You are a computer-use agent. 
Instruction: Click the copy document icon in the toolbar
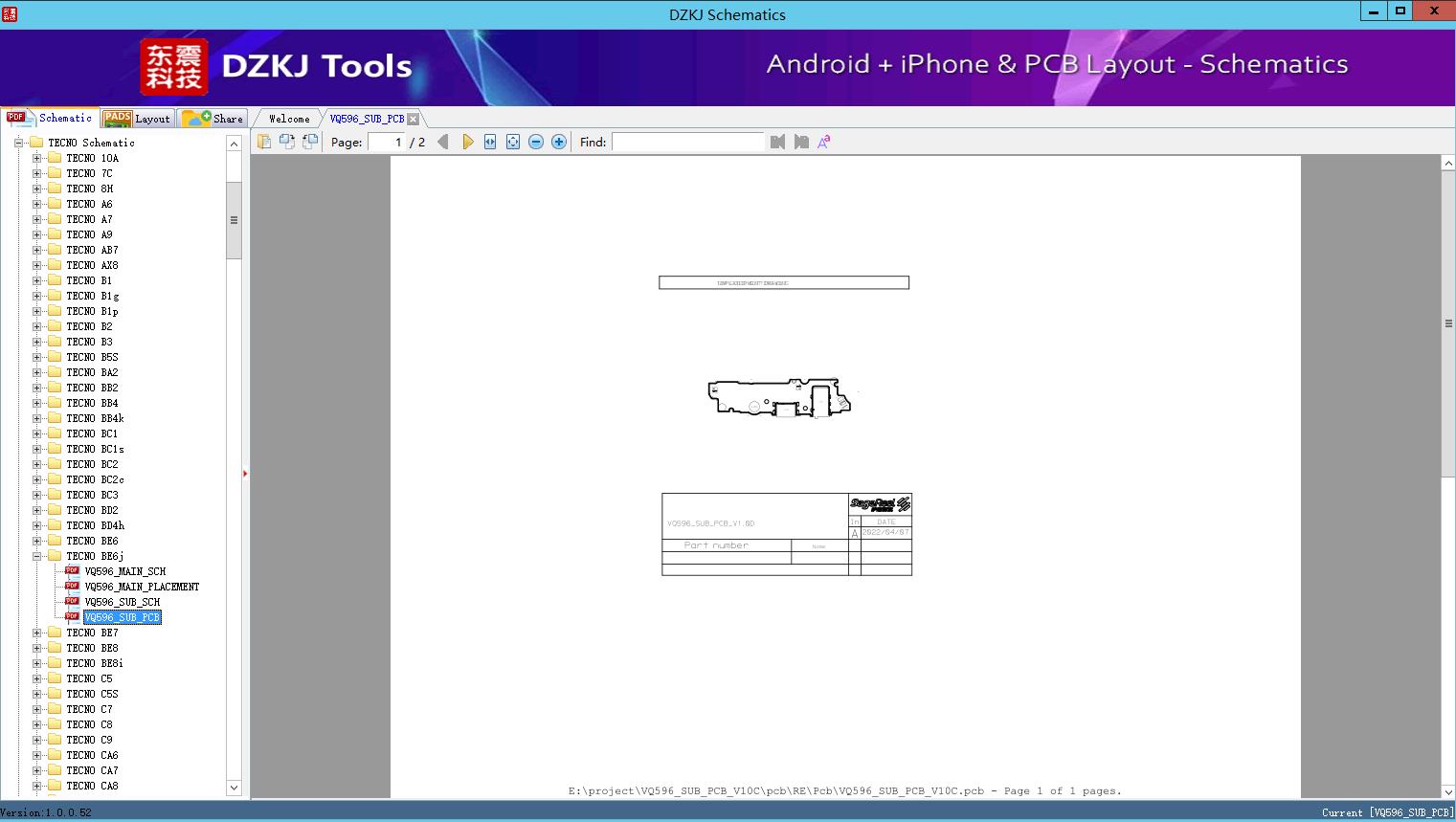point(264,142)
